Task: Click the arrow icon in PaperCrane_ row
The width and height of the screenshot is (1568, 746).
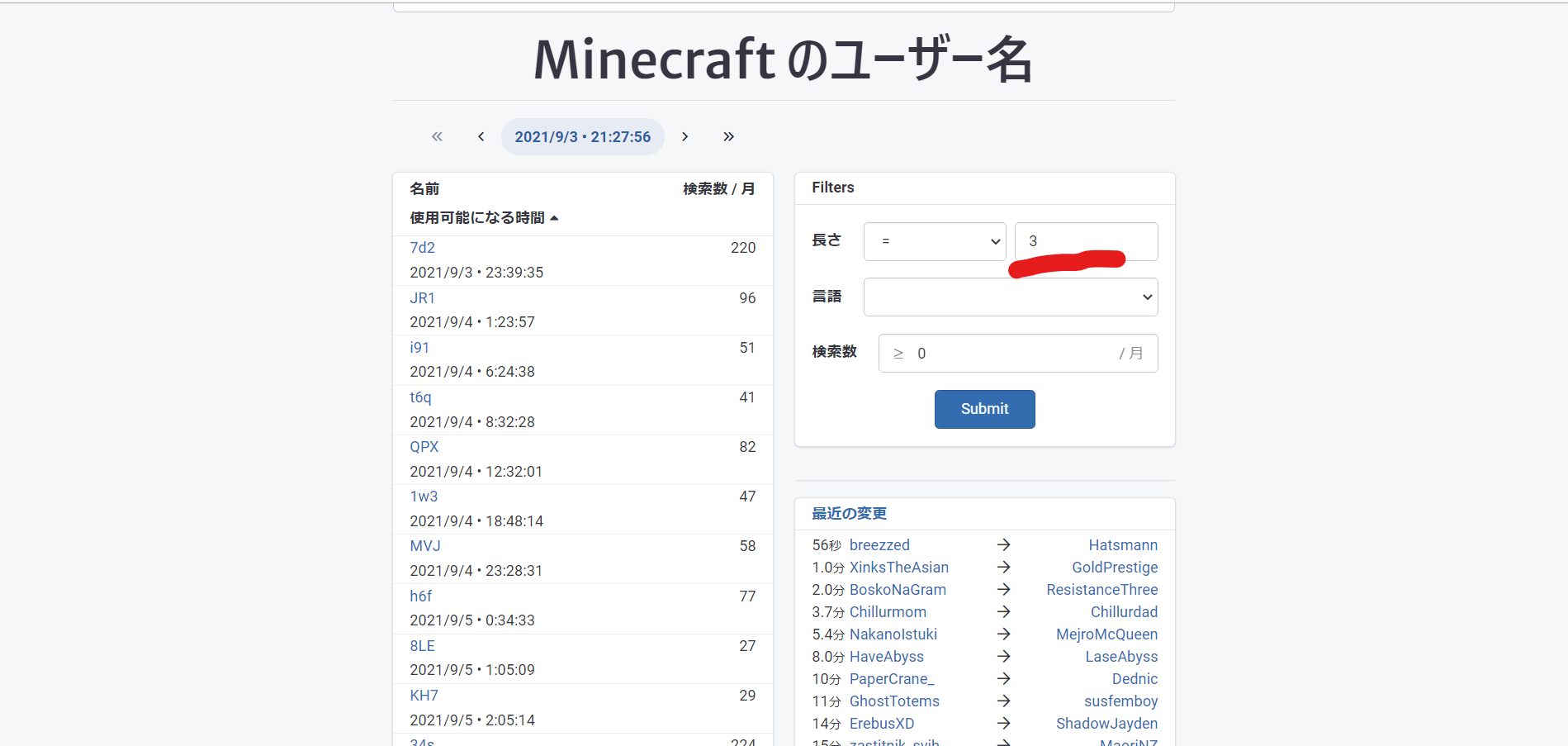Action: click(x=1003, y=678)
